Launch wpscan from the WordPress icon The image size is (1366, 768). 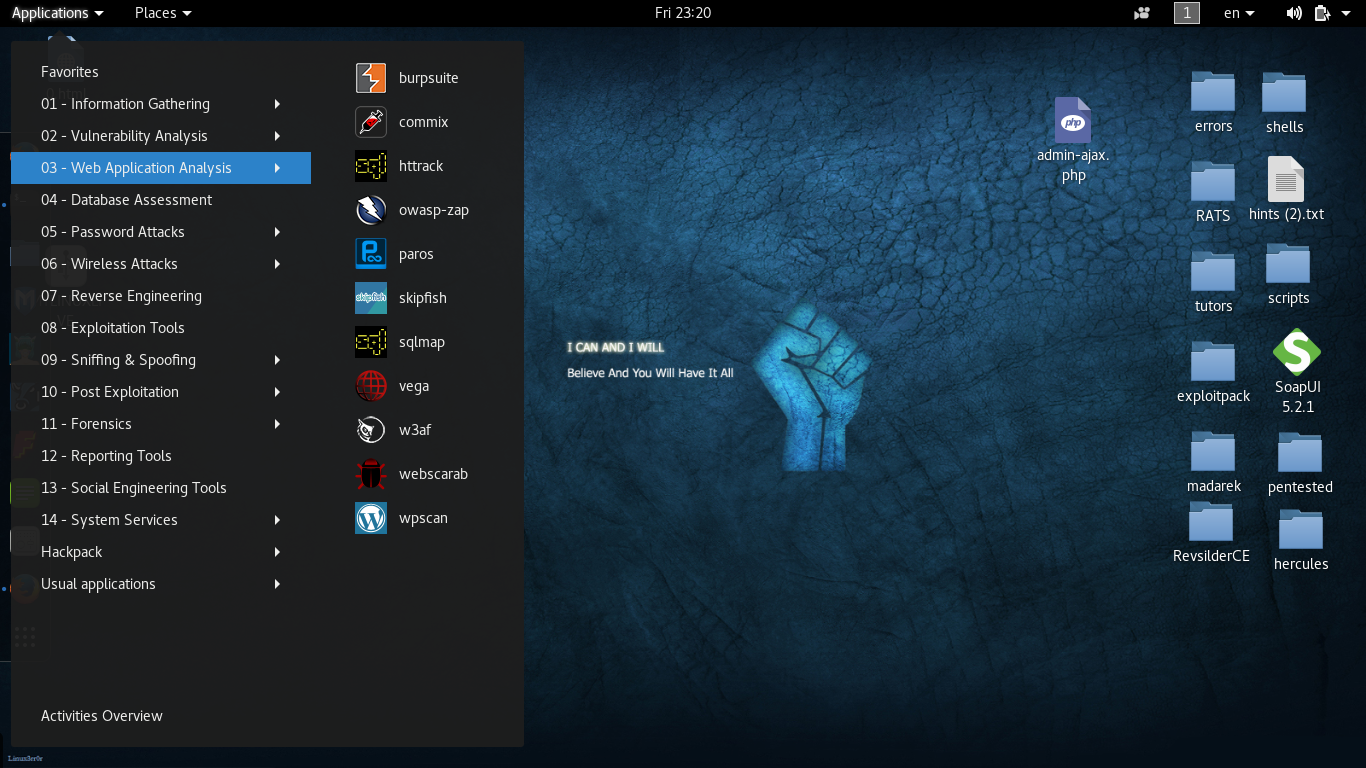(371, 518)
